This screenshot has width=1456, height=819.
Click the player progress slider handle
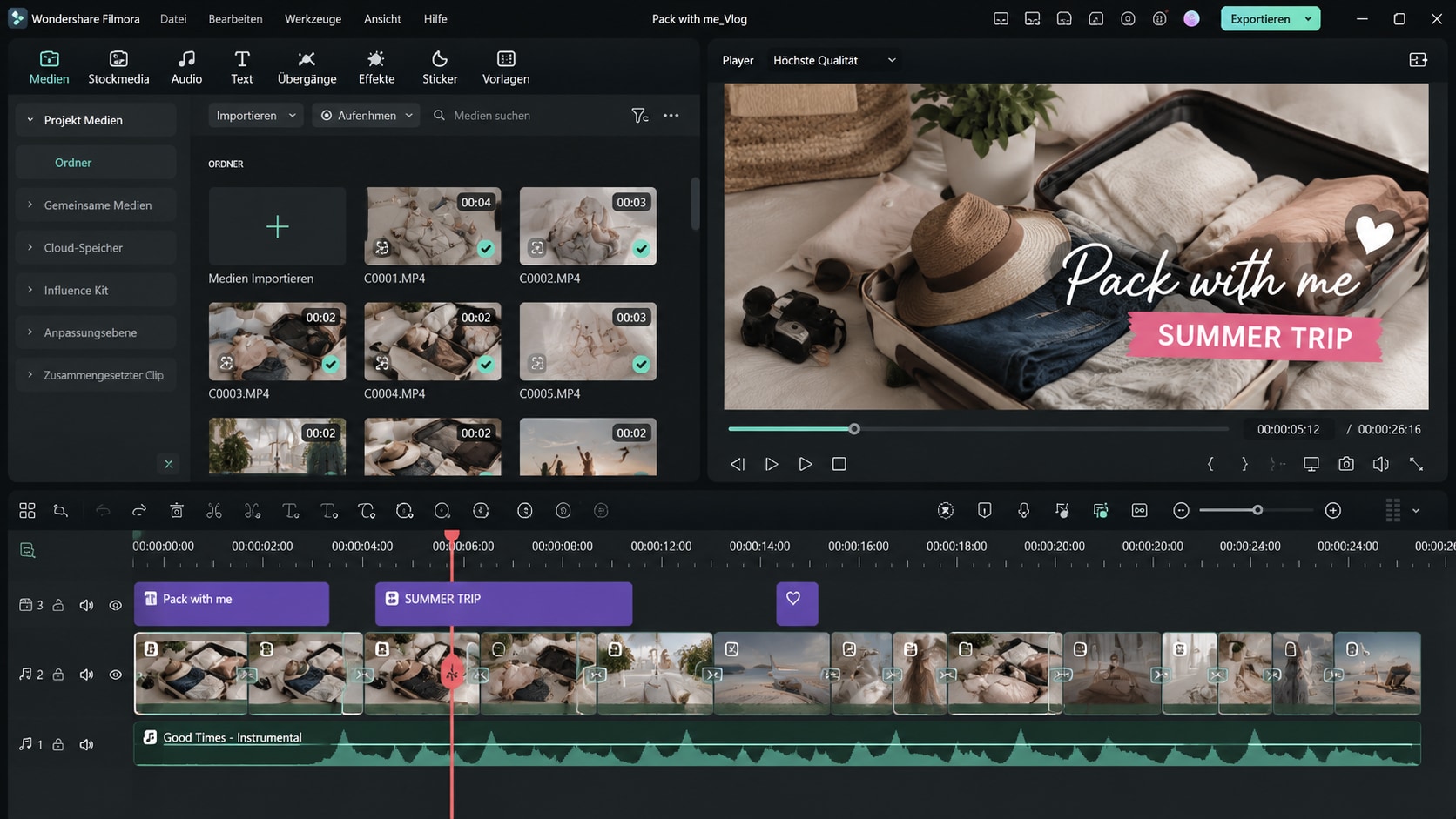[x=854, y=429]
